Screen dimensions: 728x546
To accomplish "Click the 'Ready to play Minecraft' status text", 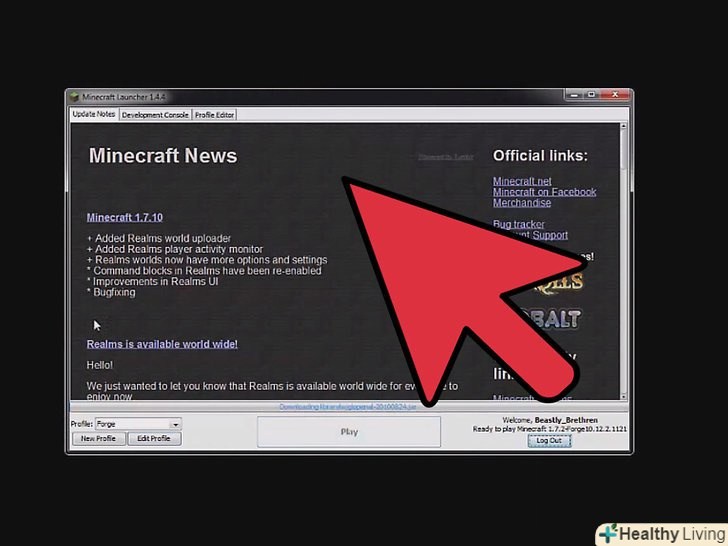I will (550, 429).
